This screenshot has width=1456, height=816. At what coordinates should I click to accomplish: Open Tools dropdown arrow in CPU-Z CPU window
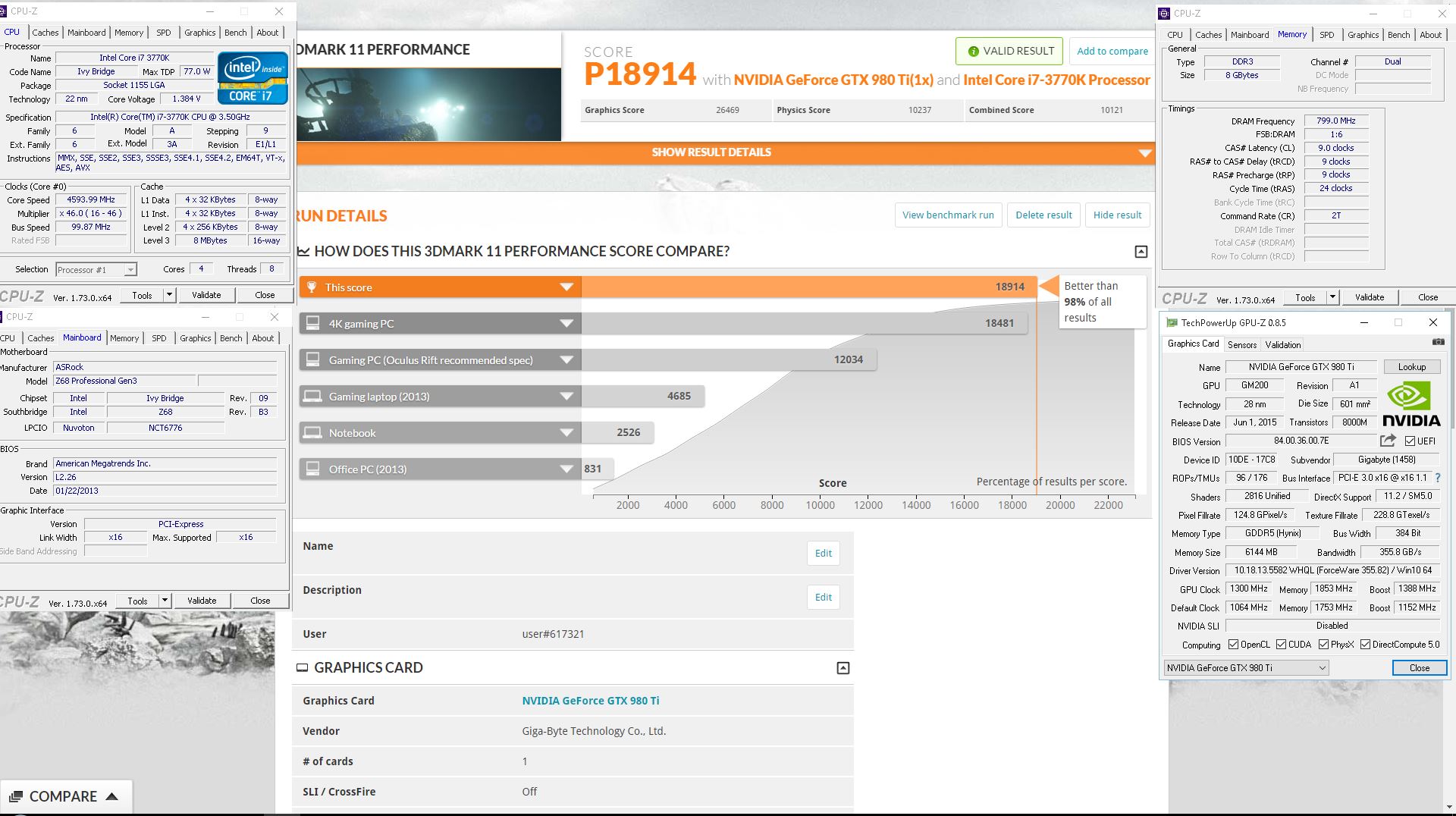click(169, 295)
